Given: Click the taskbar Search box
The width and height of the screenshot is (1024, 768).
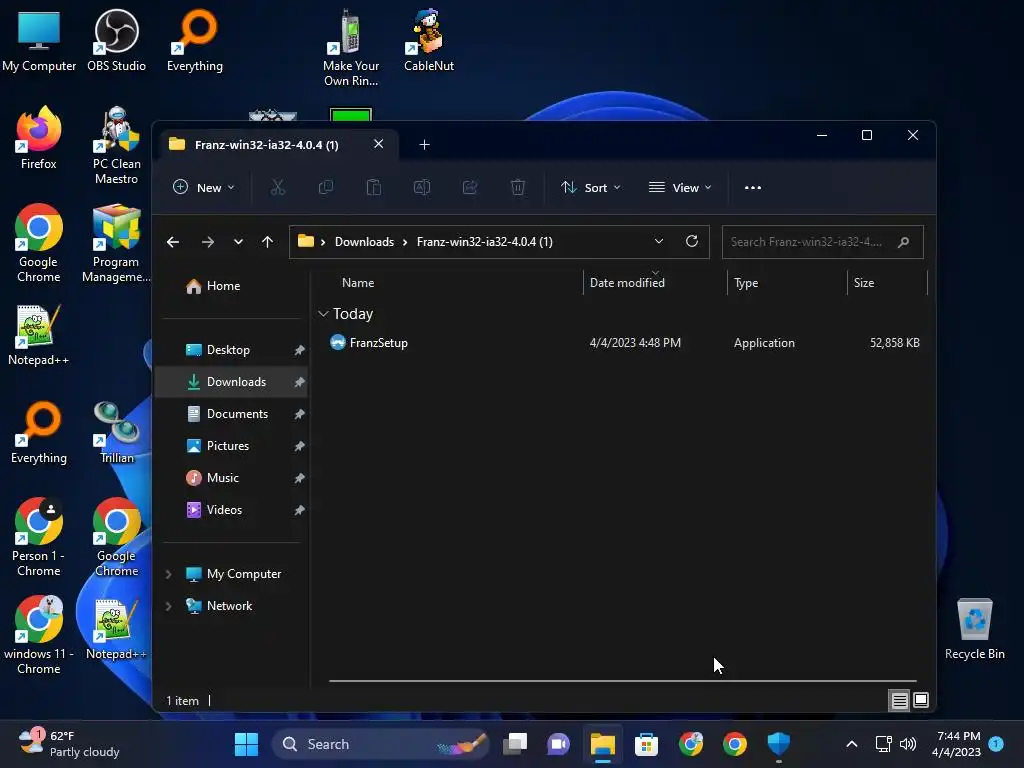Looking at the screenshot, I should click(380, 744).
